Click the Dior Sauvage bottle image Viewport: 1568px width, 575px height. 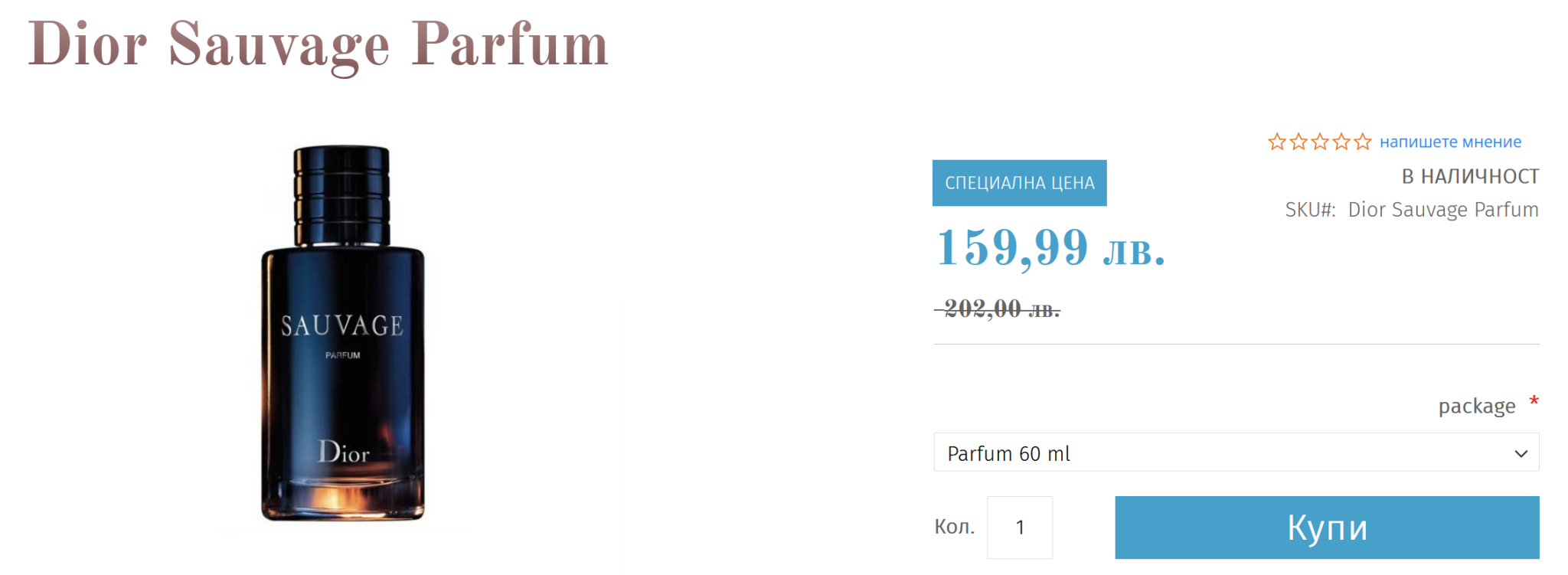point(342,334)
